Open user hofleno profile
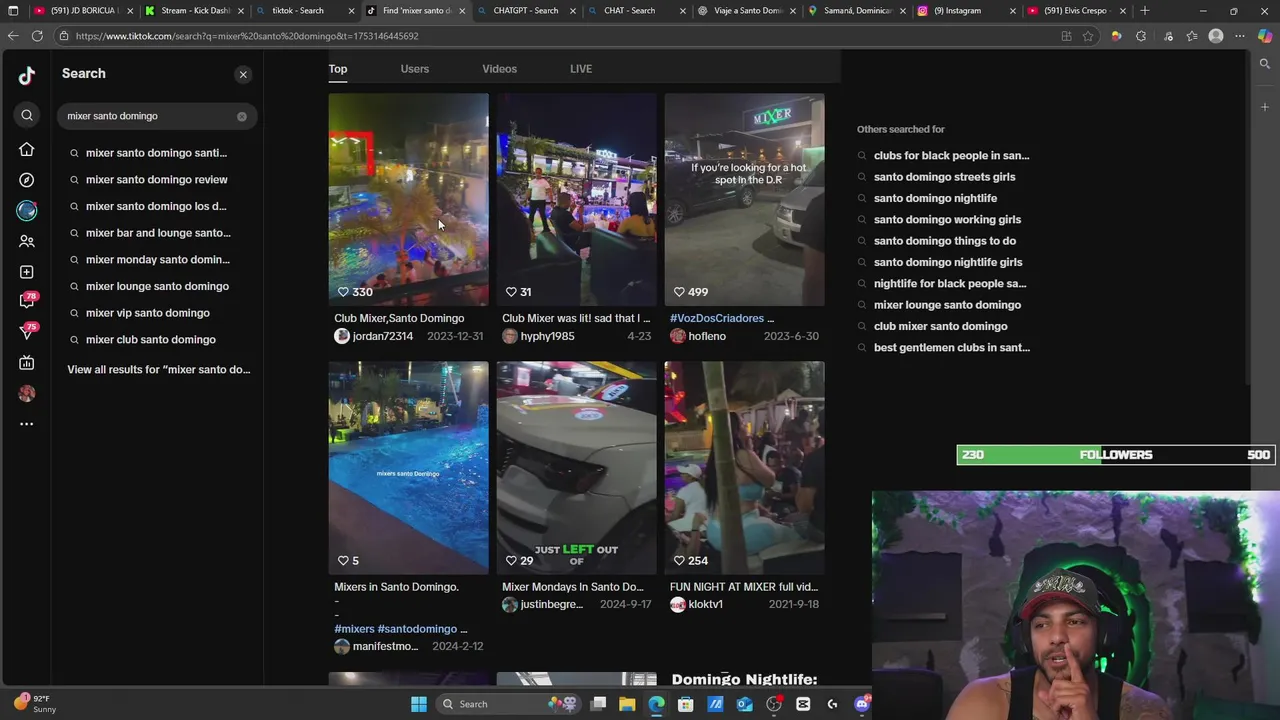This screenshot has height=720, width=1280. pos(707,336)
